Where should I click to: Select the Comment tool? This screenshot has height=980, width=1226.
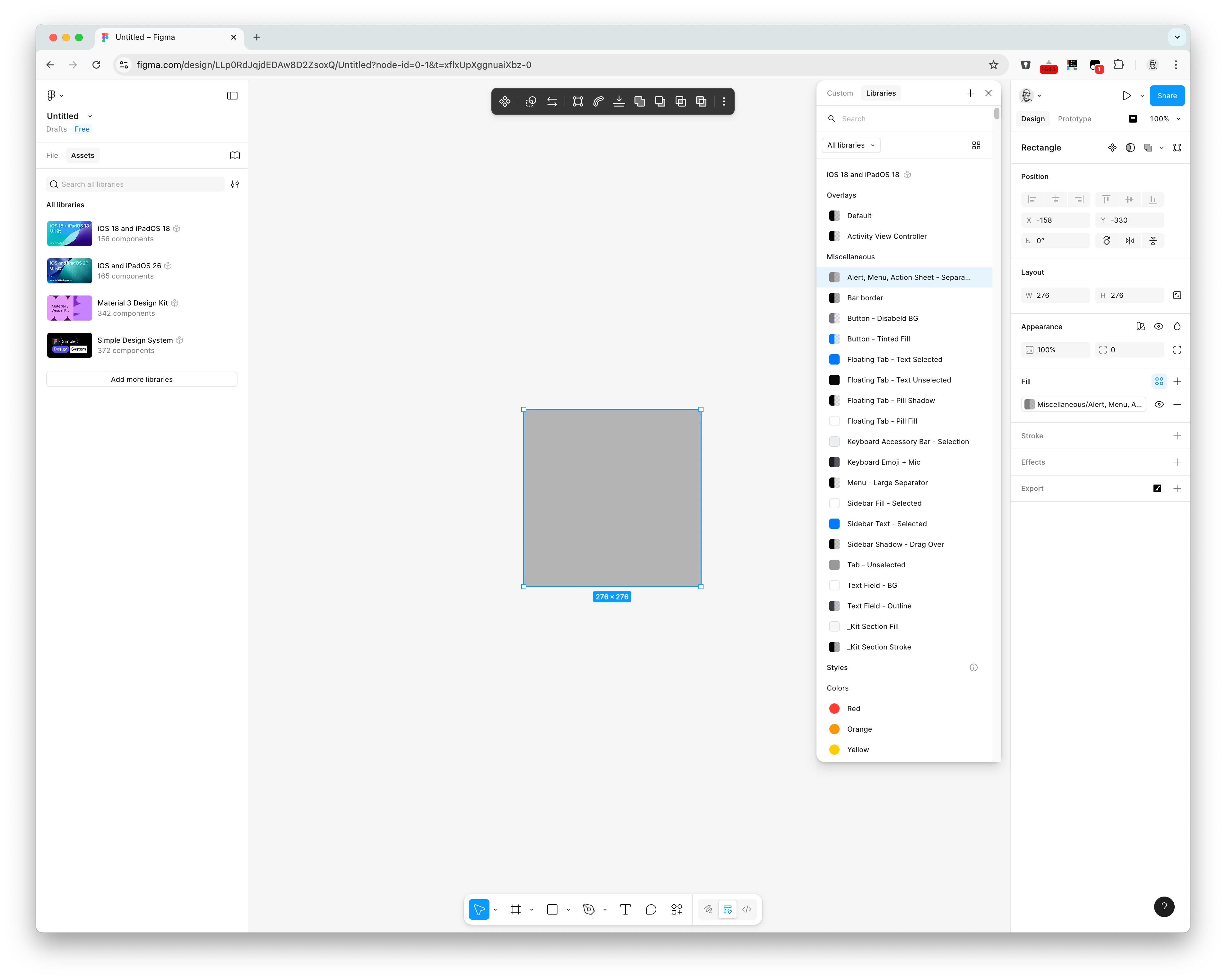click(651, 909)
